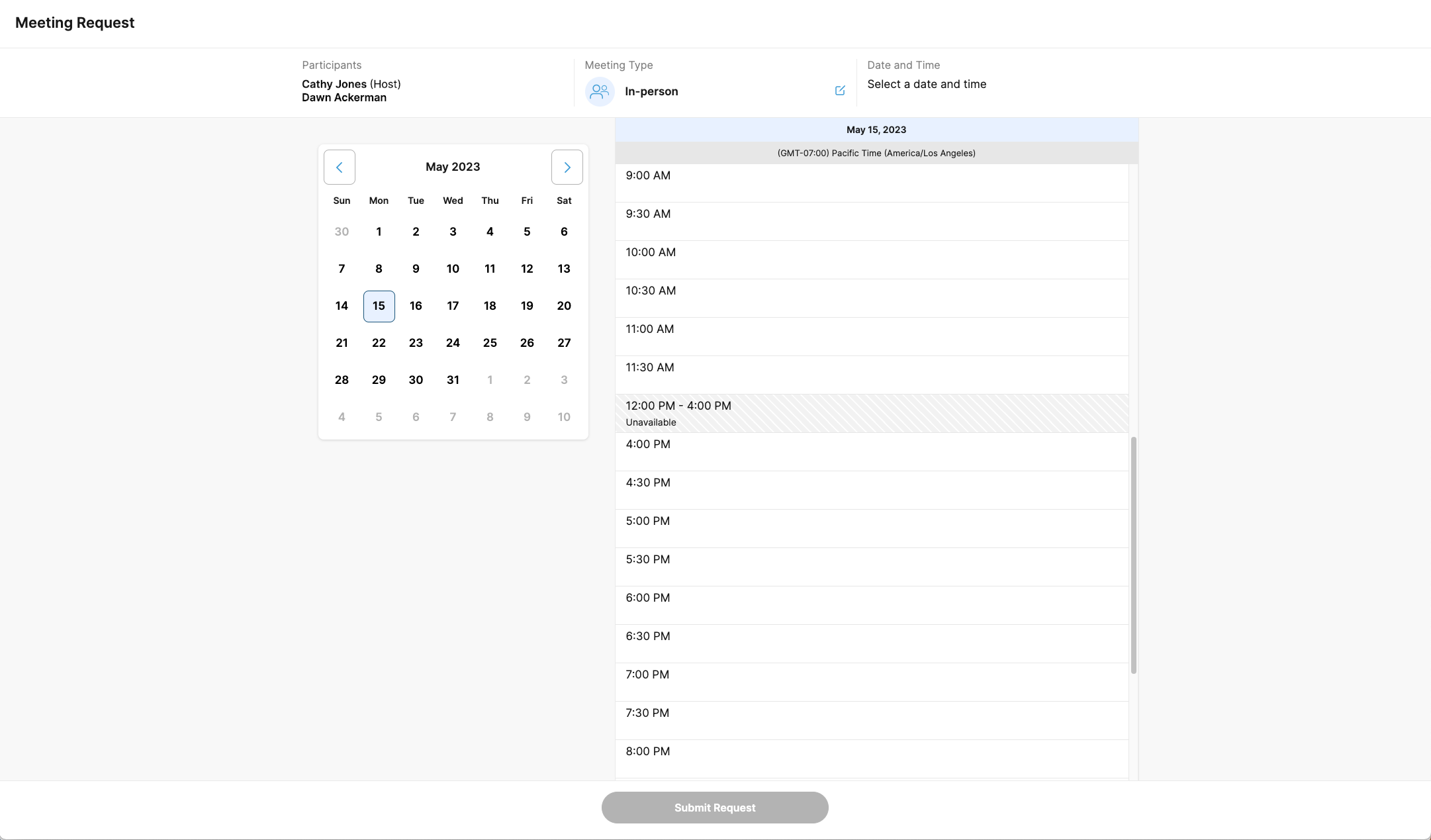Select the grayed June 1 date

pos(490,380)
